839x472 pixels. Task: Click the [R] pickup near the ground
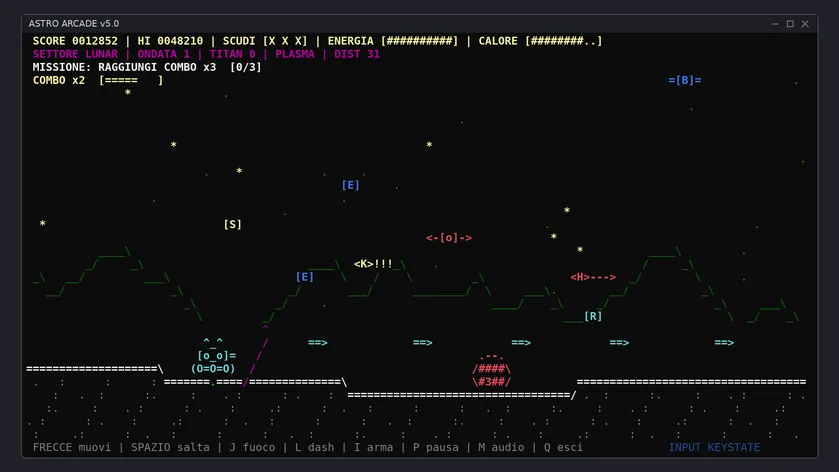593,316
